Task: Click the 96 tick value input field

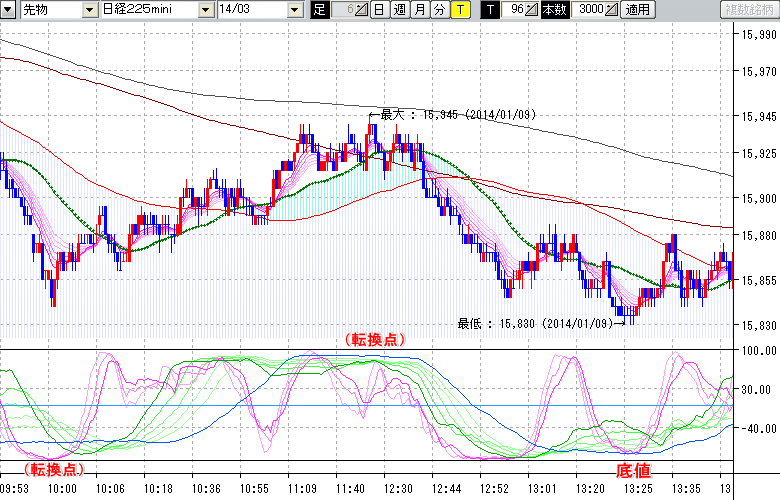Action: [513, 10]
